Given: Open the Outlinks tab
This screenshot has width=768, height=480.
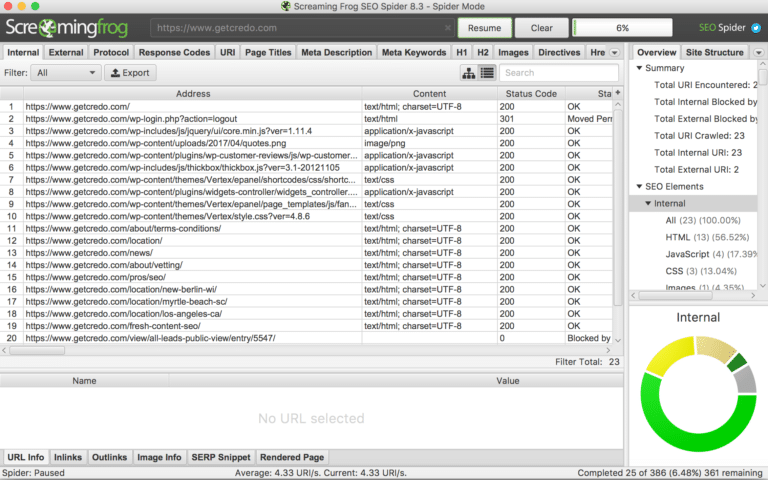Looking at the screenshot, I should (x=110, y=457).
